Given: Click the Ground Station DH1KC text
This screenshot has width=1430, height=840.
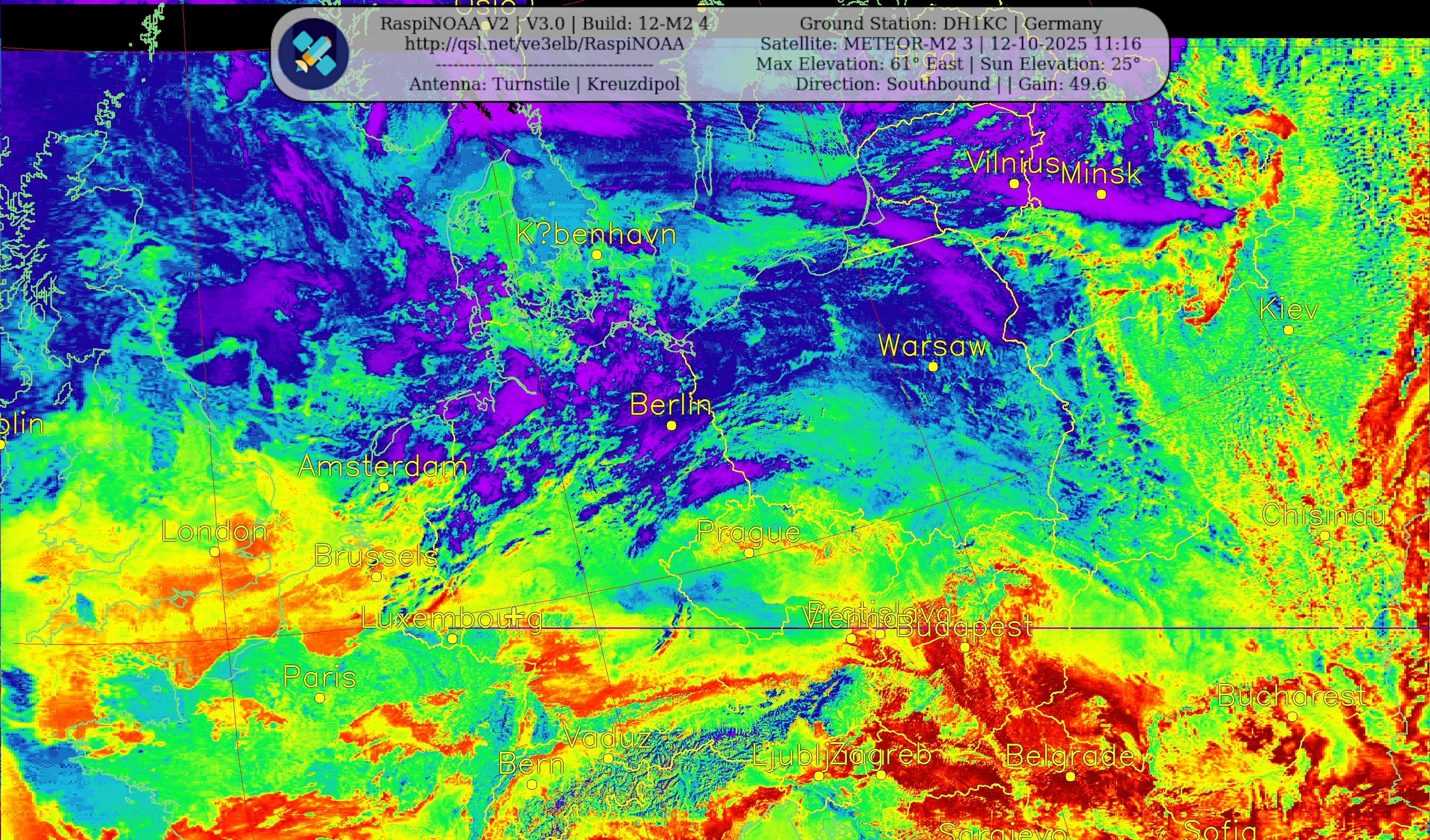Looking at the screenshot, I should (950, 24).
